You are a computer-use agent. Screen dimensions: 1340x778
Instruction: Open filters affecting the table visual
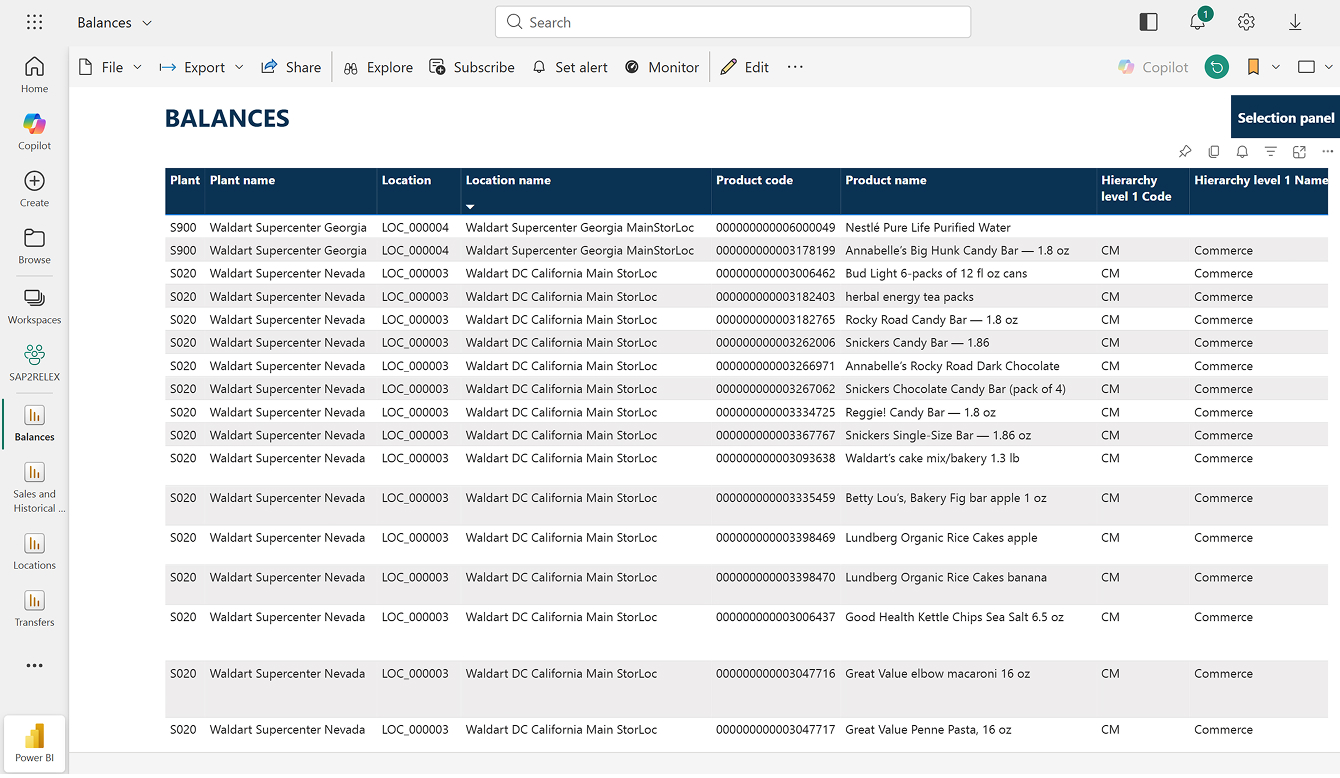(1270, 152)
